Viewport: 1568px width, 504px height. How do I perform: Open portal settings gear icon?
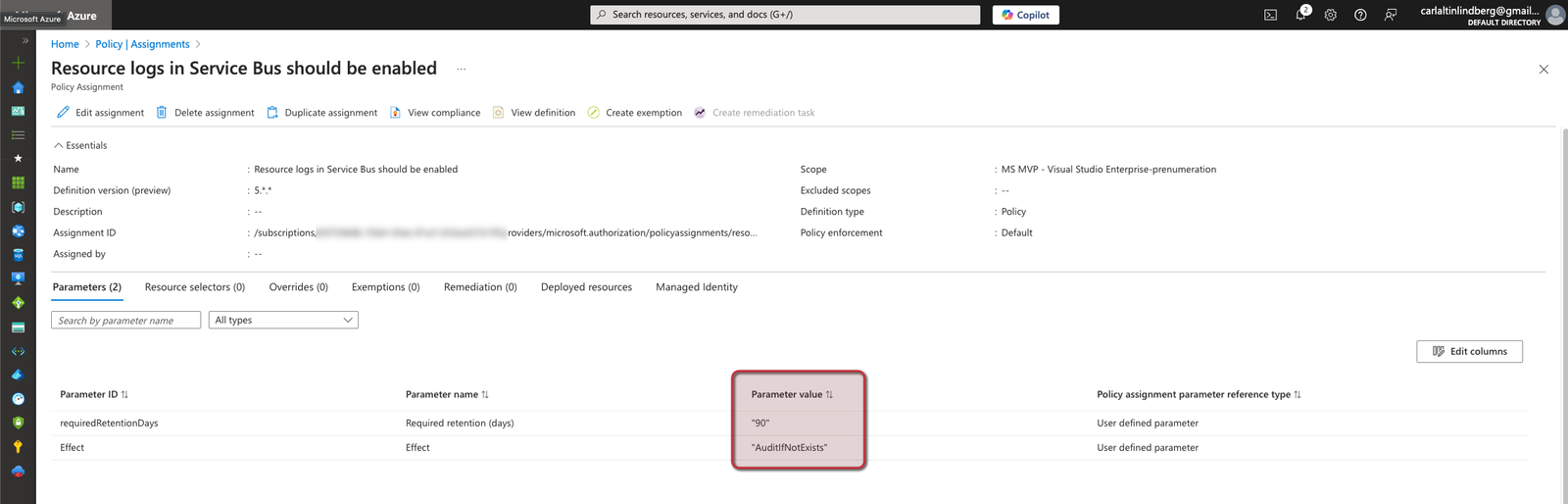coord(1330,15)
